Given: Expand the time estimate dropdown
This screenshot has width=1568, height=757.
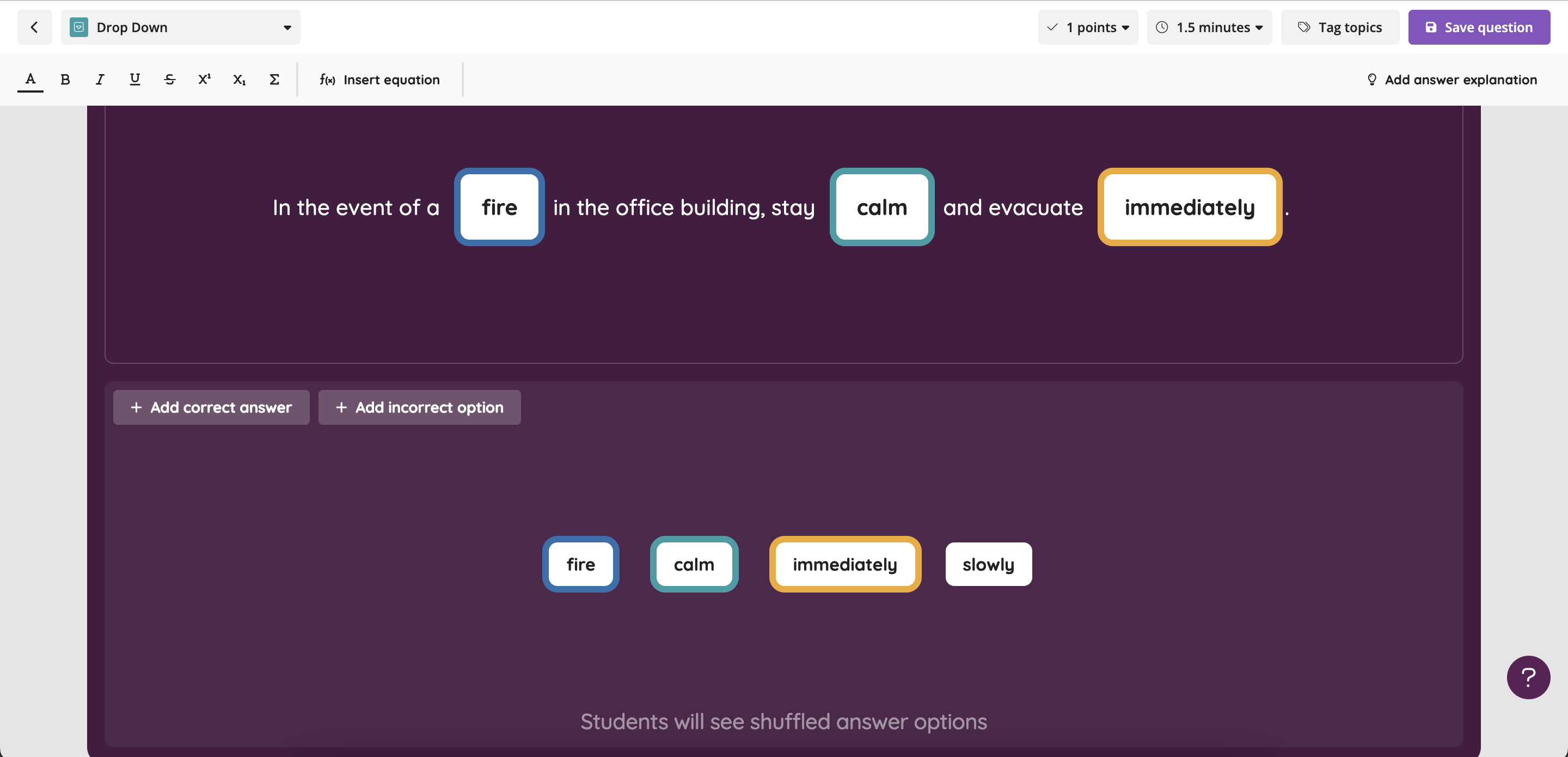Looking at the screenshot, I should [1210, 27].
